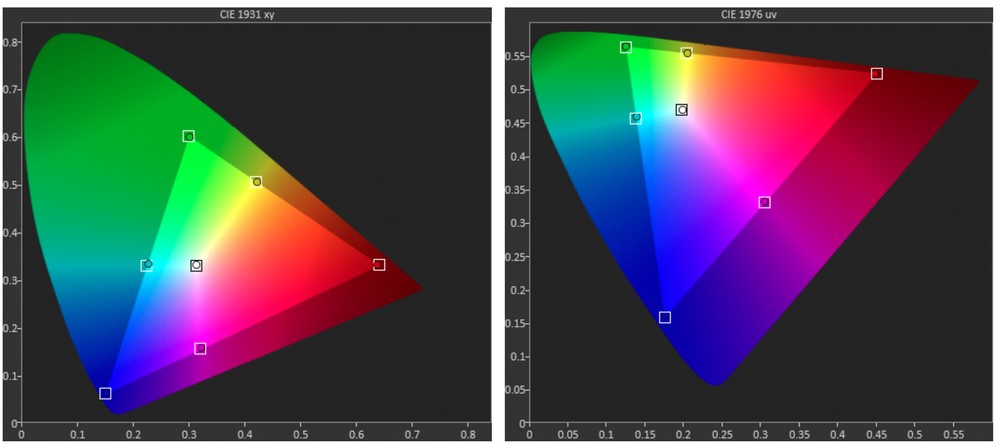
Task: Click '0.3' on the CIE 1976 vertical axis
Action: click(518, 223)
